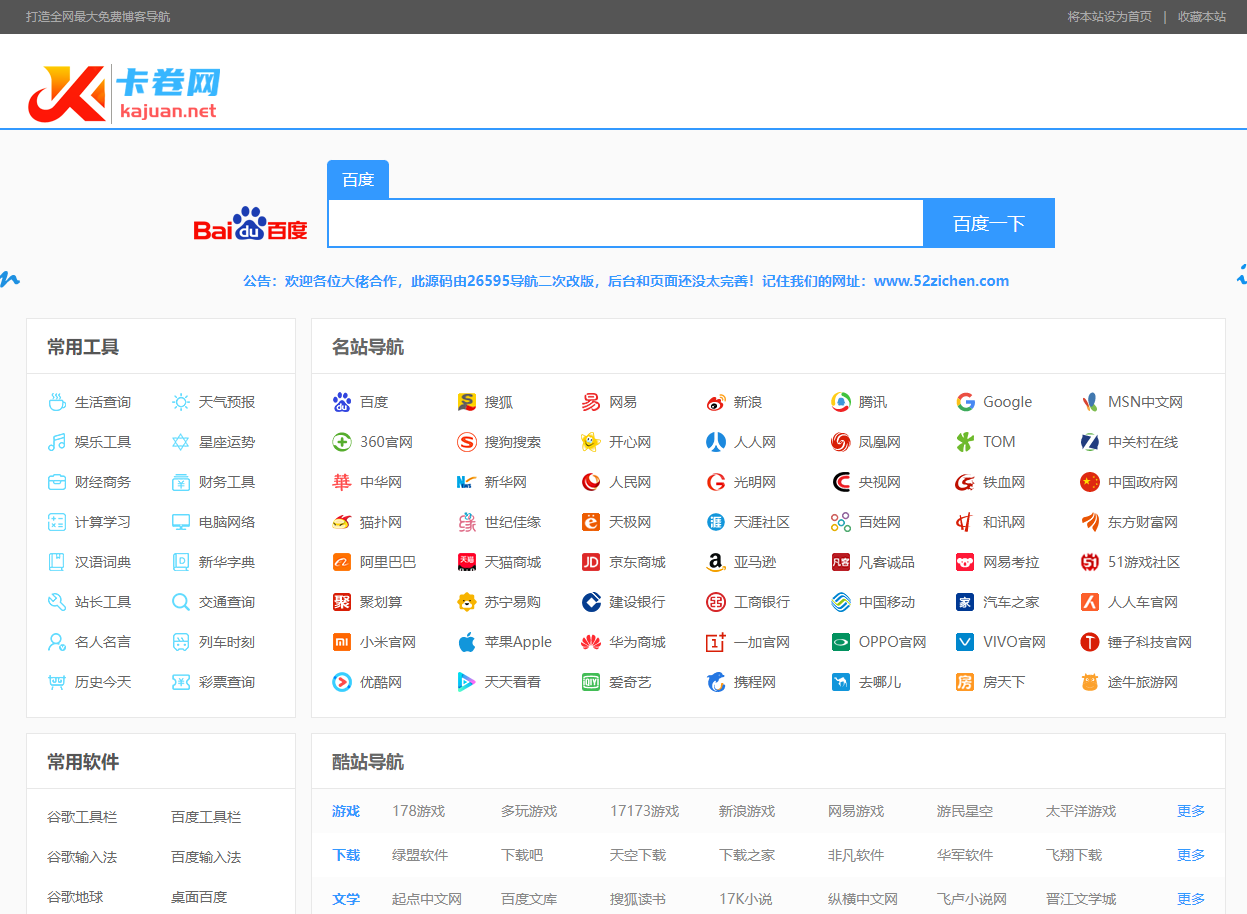Image resolution: width=1247 pixels, height=914 pixels.
Task: Open the 更多 link in 游戏 row
Action: 1191,811
